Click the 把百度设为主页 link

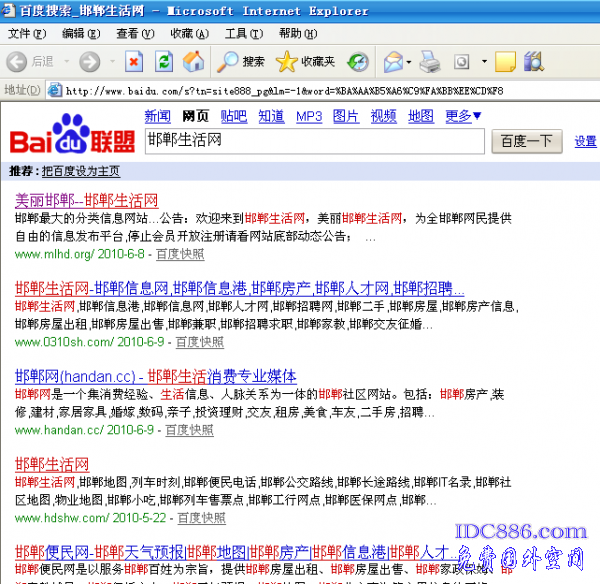pos(80,171)
